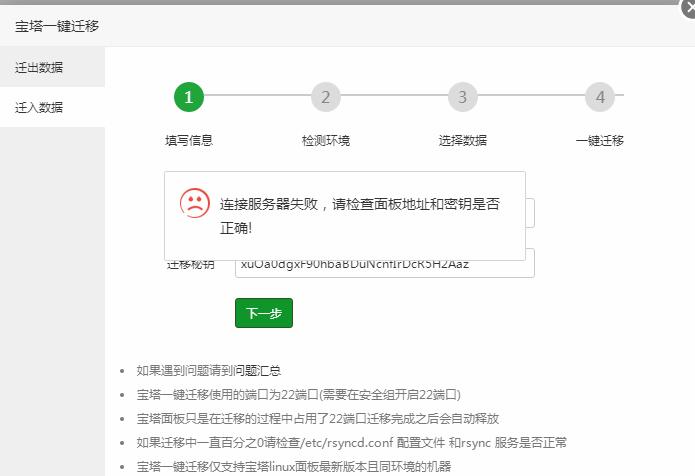Click step 1 circle 填写信息
695x476 pixels.
point(189,97)
